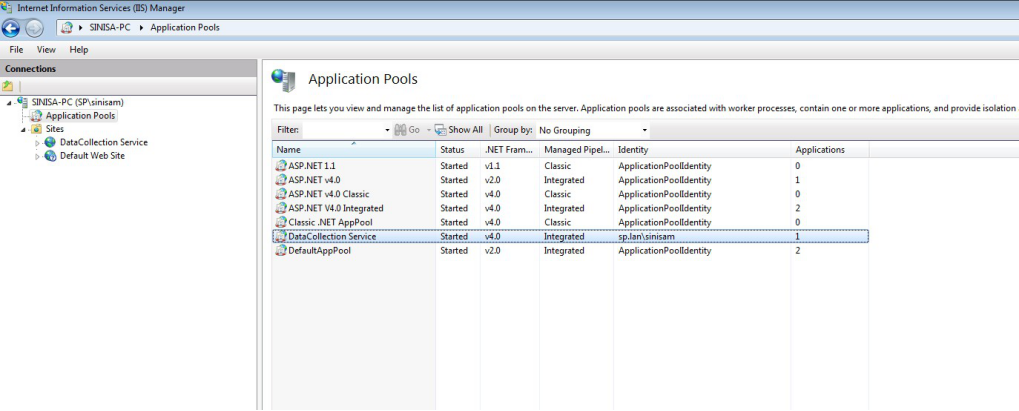Viewport: 1019px width, 411px height.
Task: Open the dropdown arrow next to Go
Action: click(x=429, y=130)
